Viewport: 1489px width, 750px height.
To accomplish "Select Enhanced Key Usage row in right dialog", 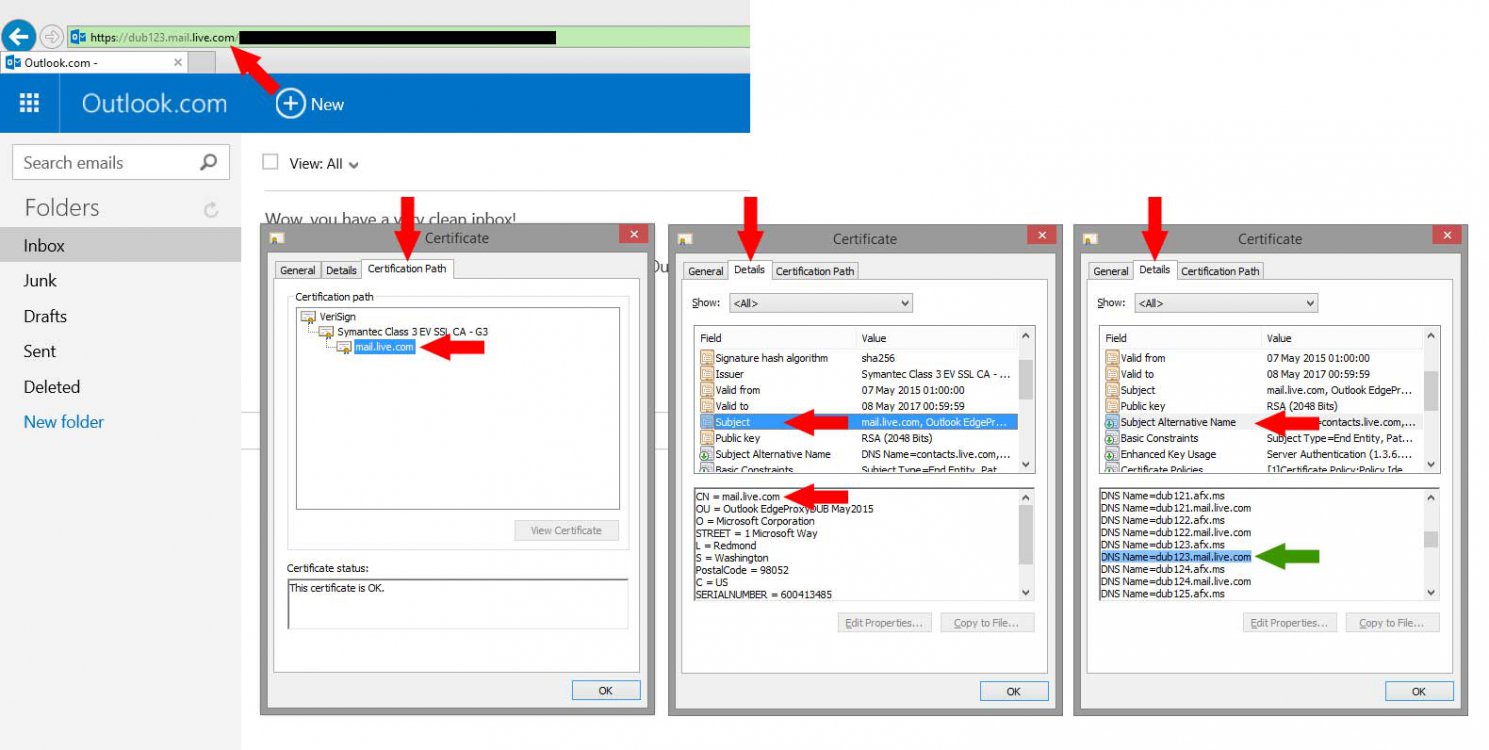I will (x=1262, y=454).
